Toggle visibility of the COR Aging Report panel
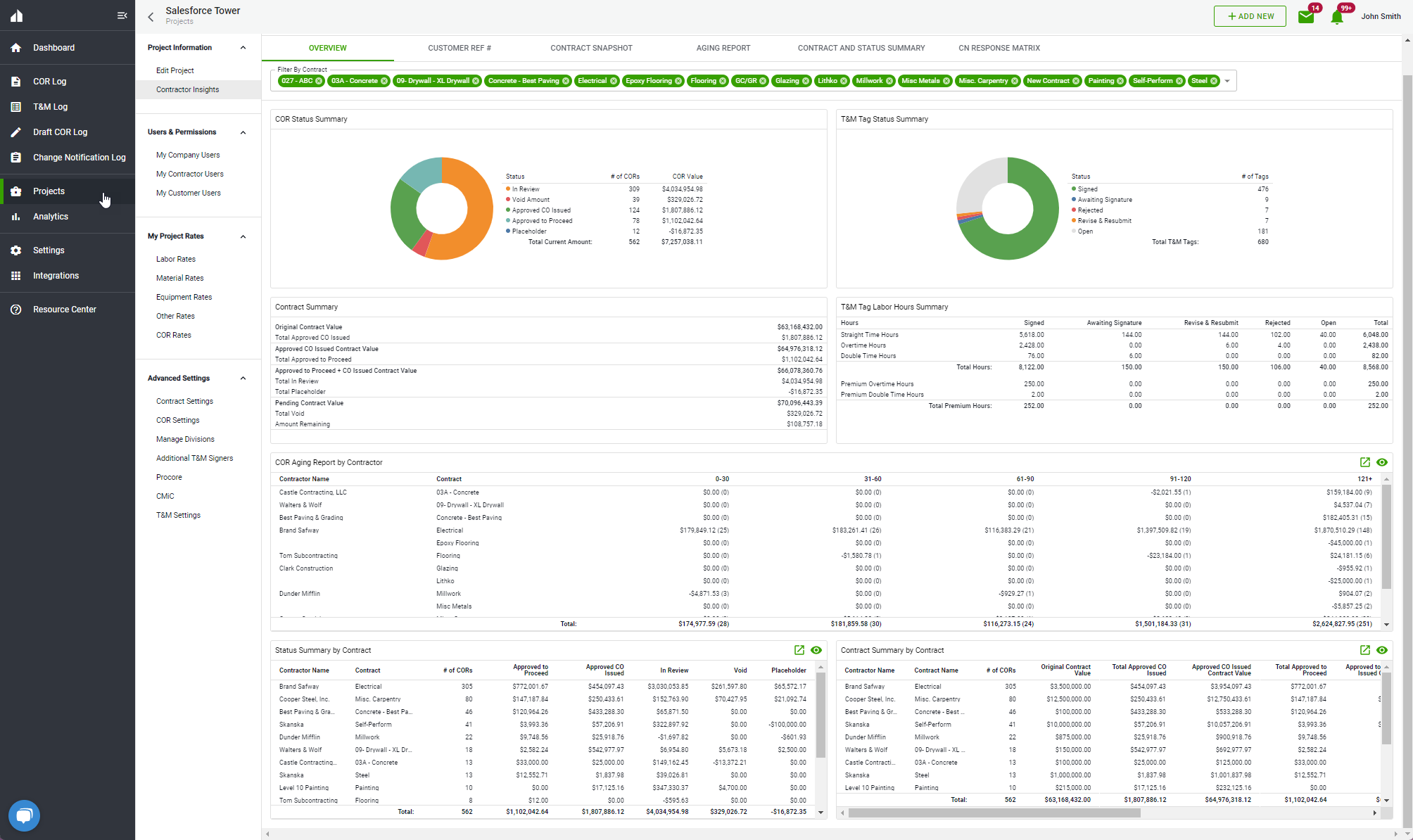This screenshot has width=1413, height=840. click(1382, 462)
